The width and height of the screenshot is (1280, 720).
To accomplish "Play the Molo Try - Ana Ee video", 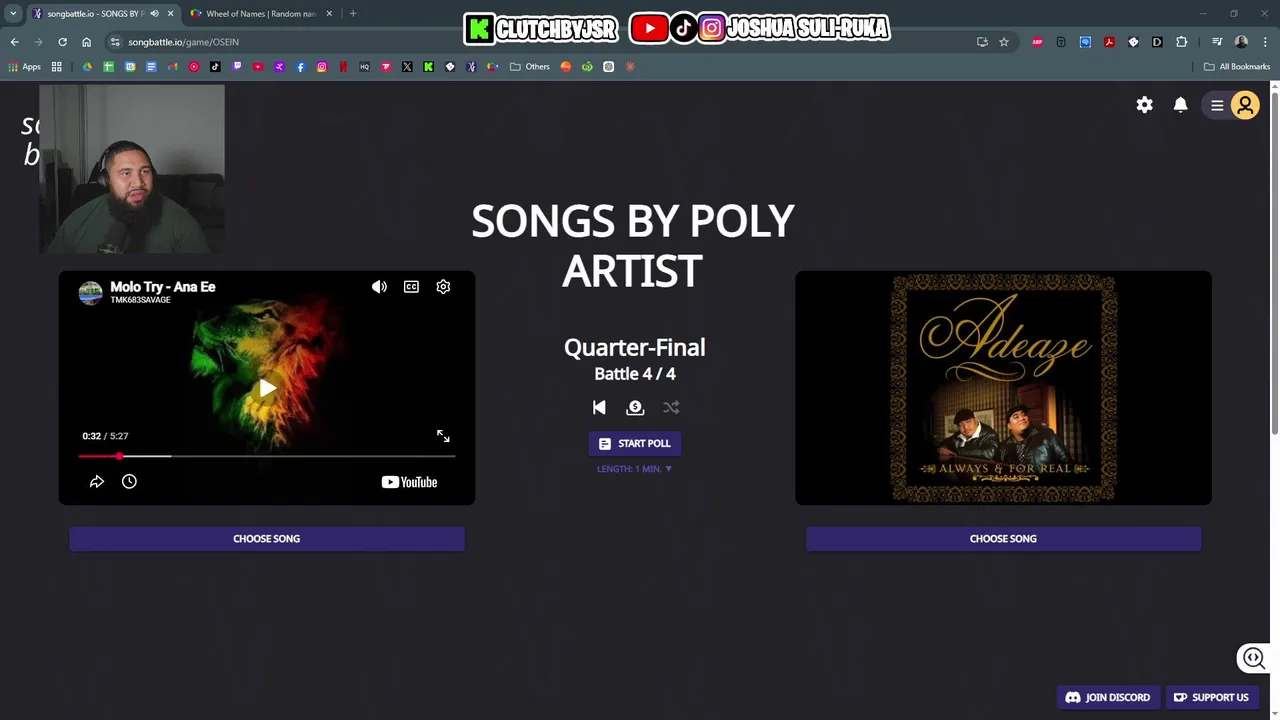I will [267, 388].
